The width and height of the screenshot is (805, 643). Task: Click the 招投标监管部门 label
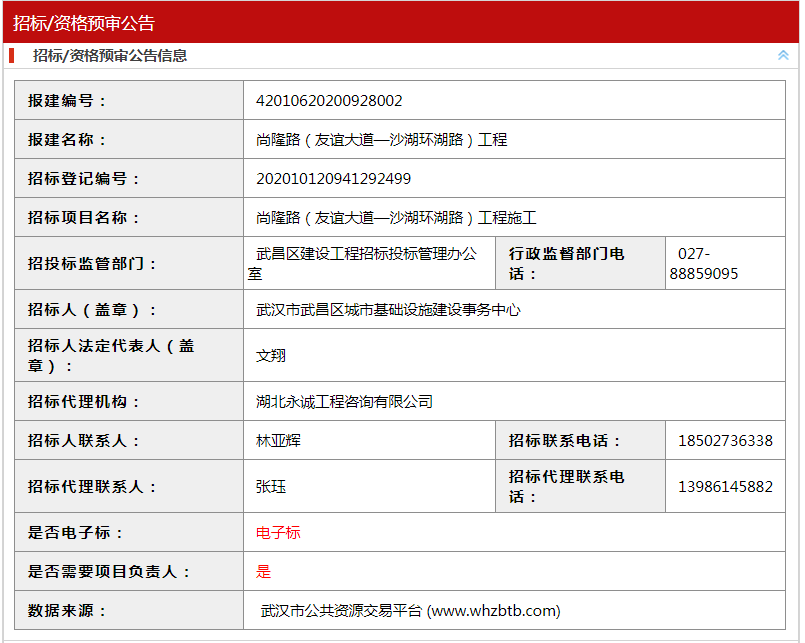92,263
